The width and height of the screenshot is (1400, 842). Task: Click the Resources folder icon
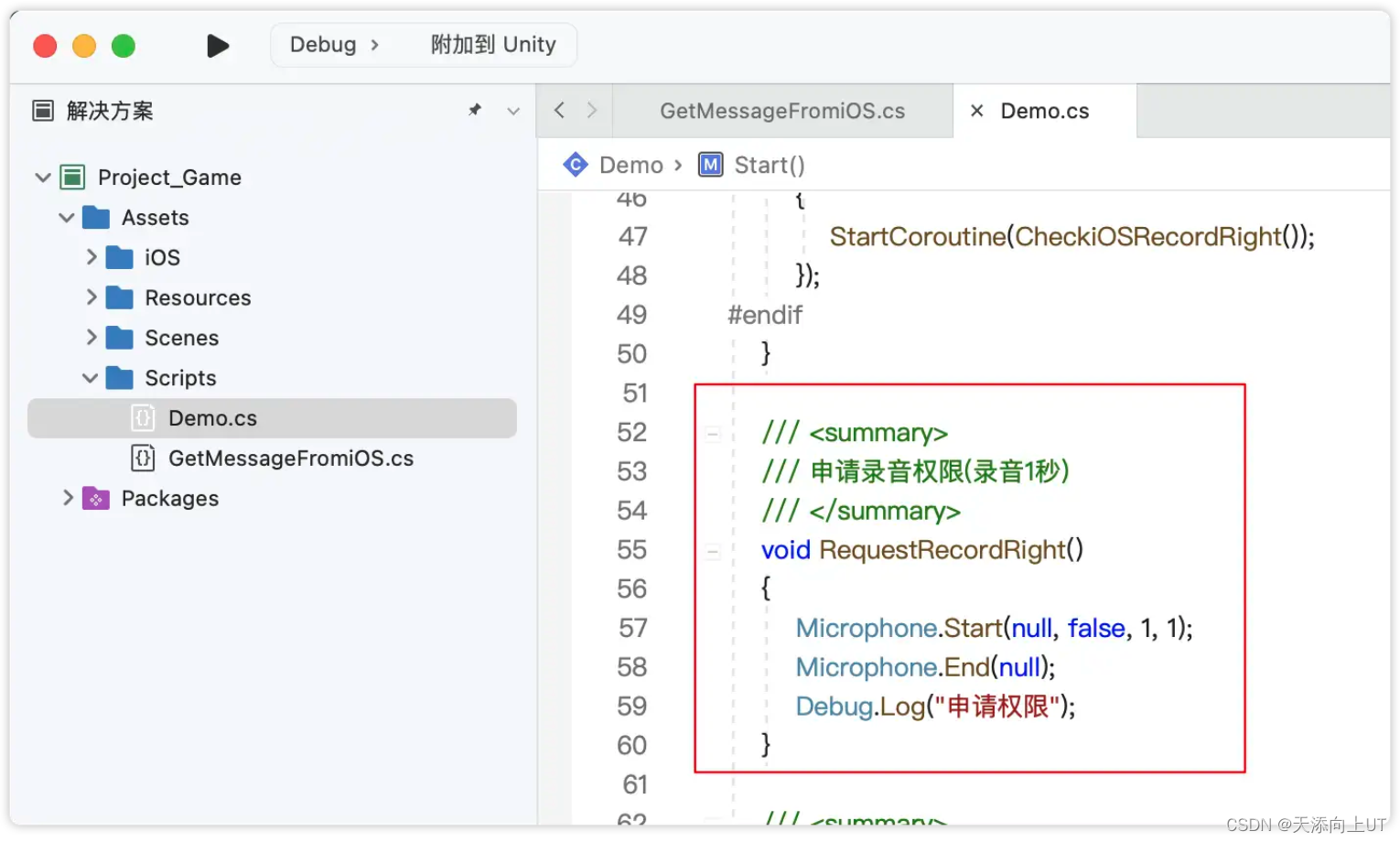click(x=120, y=297)
